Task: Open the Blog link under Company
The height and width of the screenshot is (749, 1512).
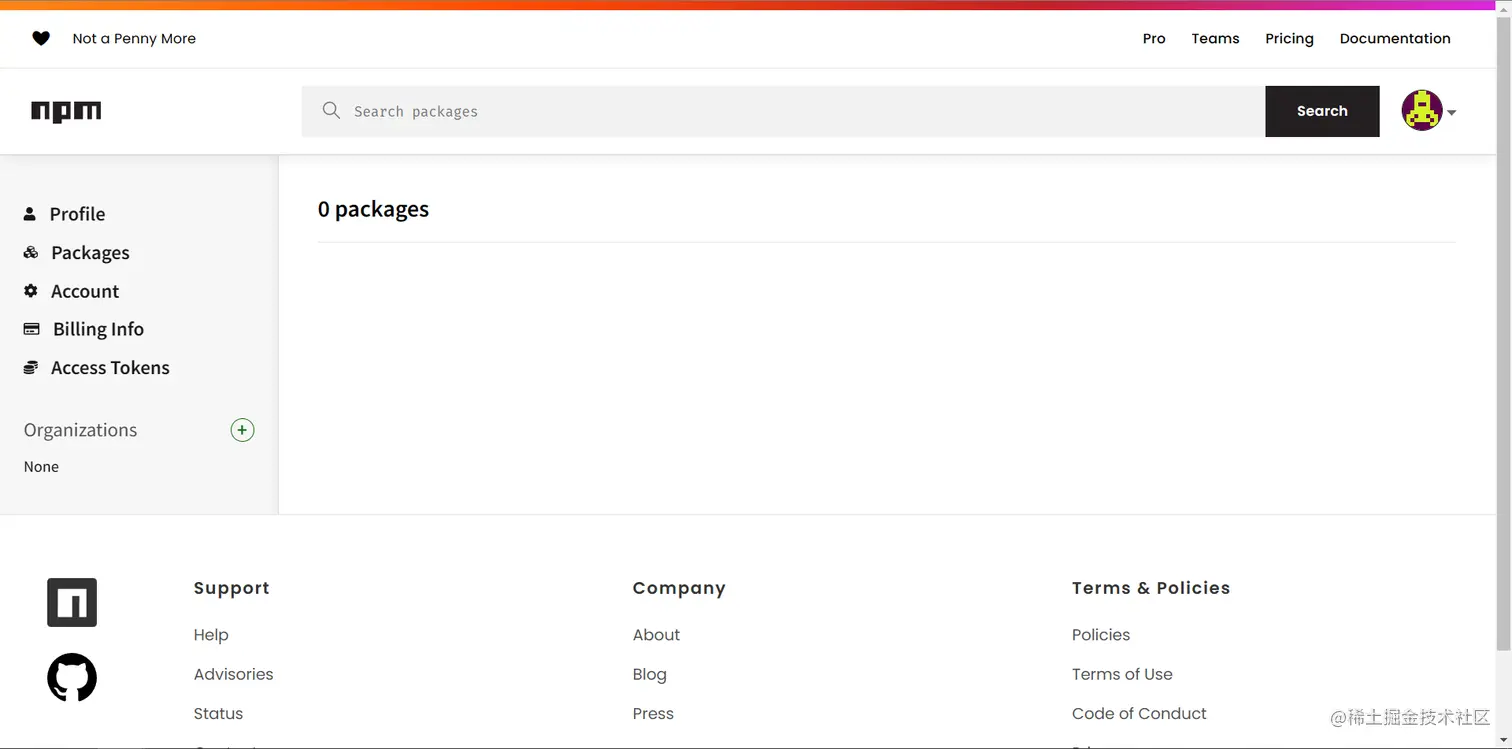Action: click(649, 674)
